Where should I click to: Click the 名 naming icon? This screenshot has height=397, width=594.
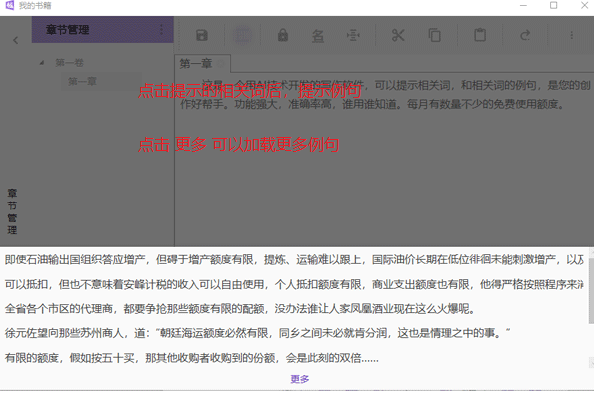click(317, 36)
